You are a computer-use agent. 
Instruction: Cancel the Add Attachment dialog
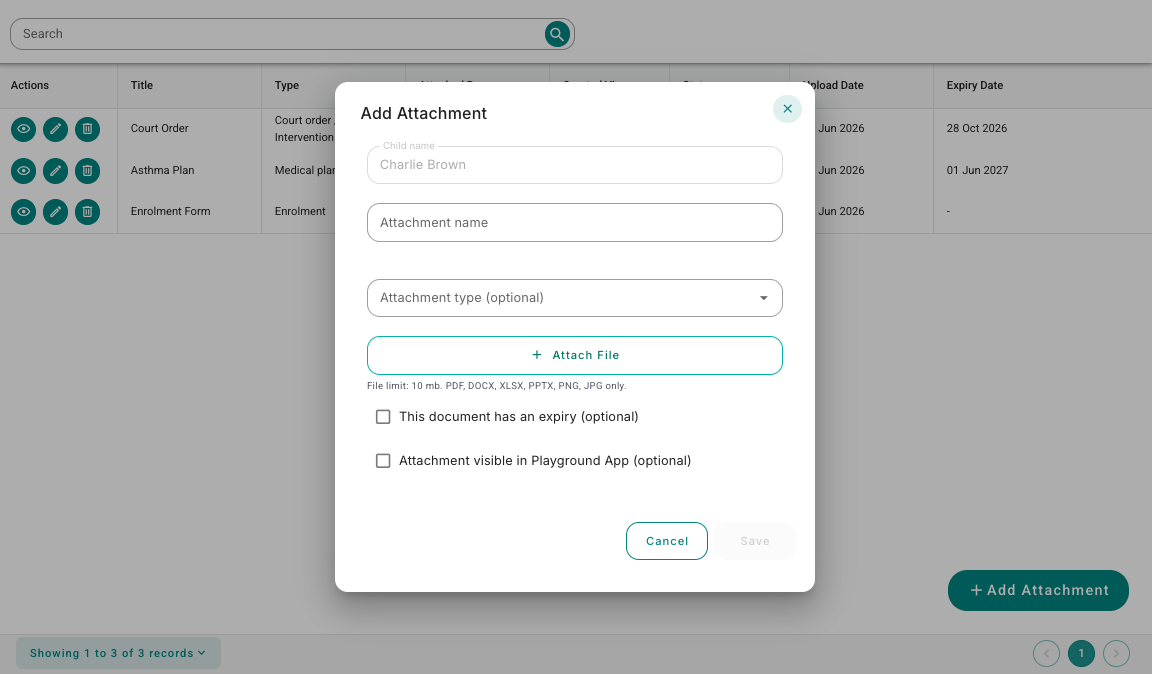pyautogui.click(x=666, y=541)
